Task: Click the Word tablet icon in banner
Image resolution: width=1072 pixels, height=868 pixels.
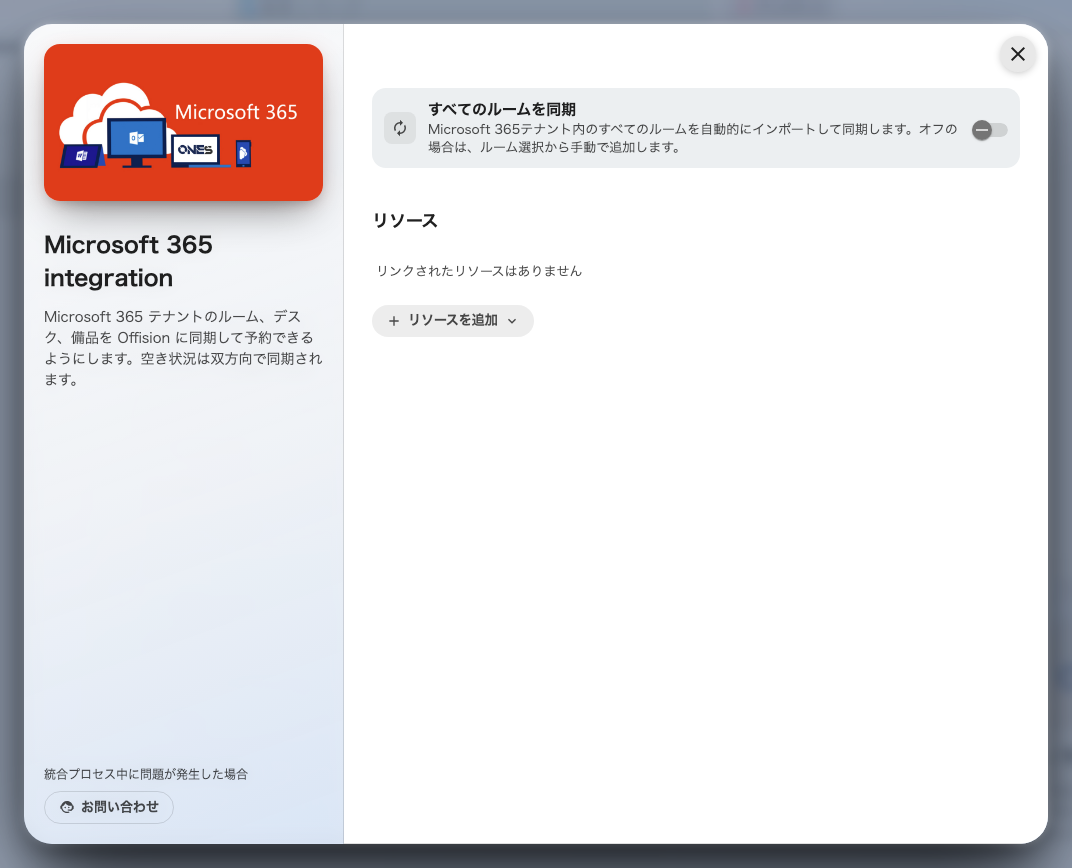Action: point(81,156)
